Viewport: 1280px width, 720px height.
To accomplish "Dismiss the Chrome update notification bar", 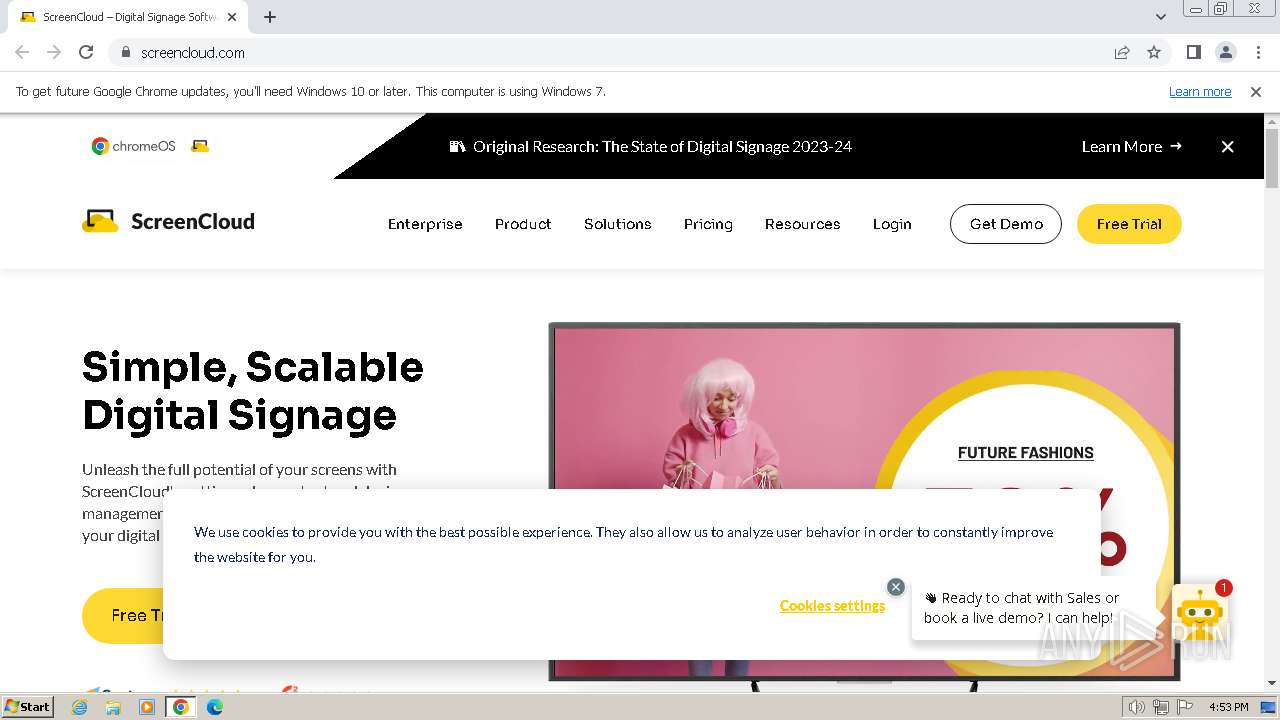I will [x=1256, y=92].
